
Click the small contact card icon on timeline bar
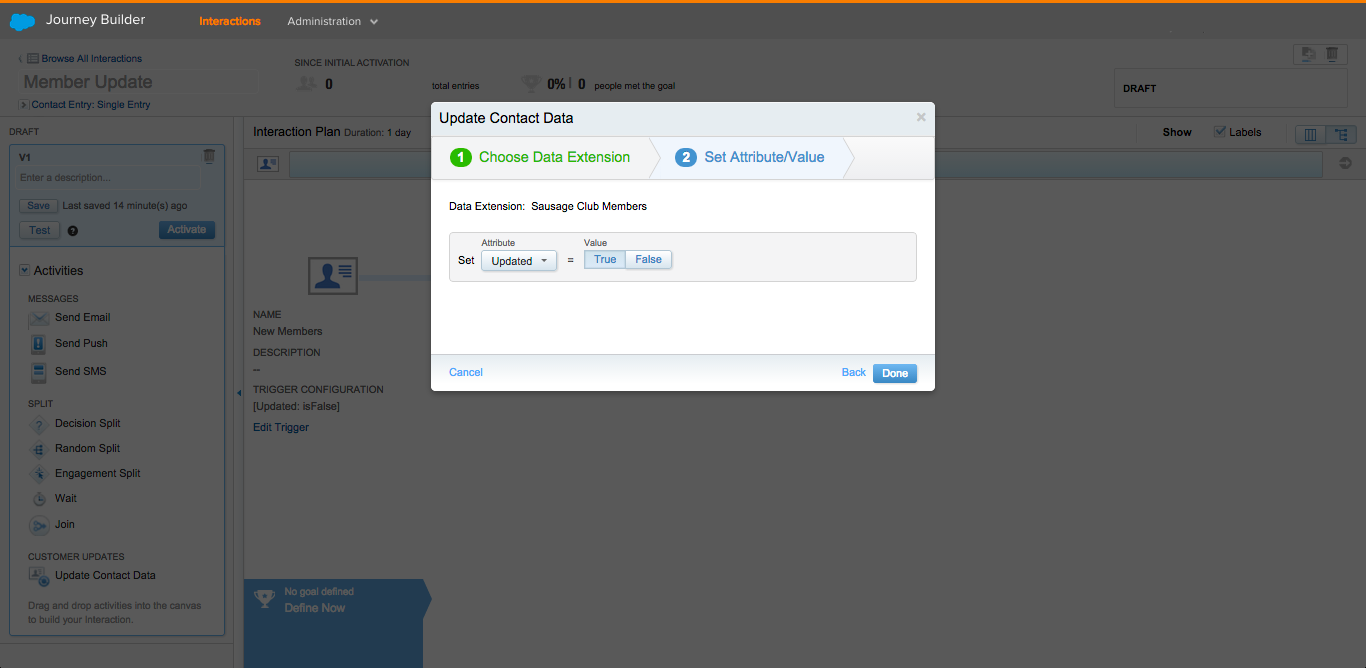click(268, 164)
